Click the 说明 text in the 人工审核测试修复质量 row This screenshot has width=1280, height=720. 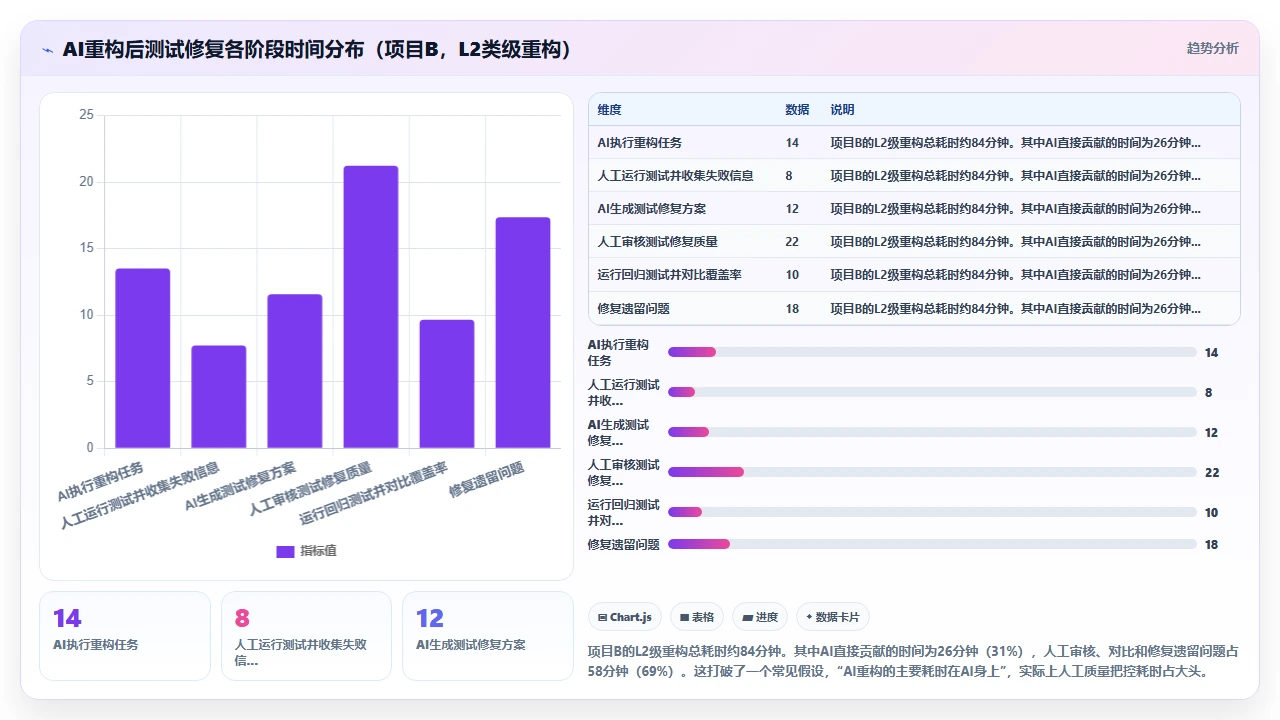(1016, 242)
